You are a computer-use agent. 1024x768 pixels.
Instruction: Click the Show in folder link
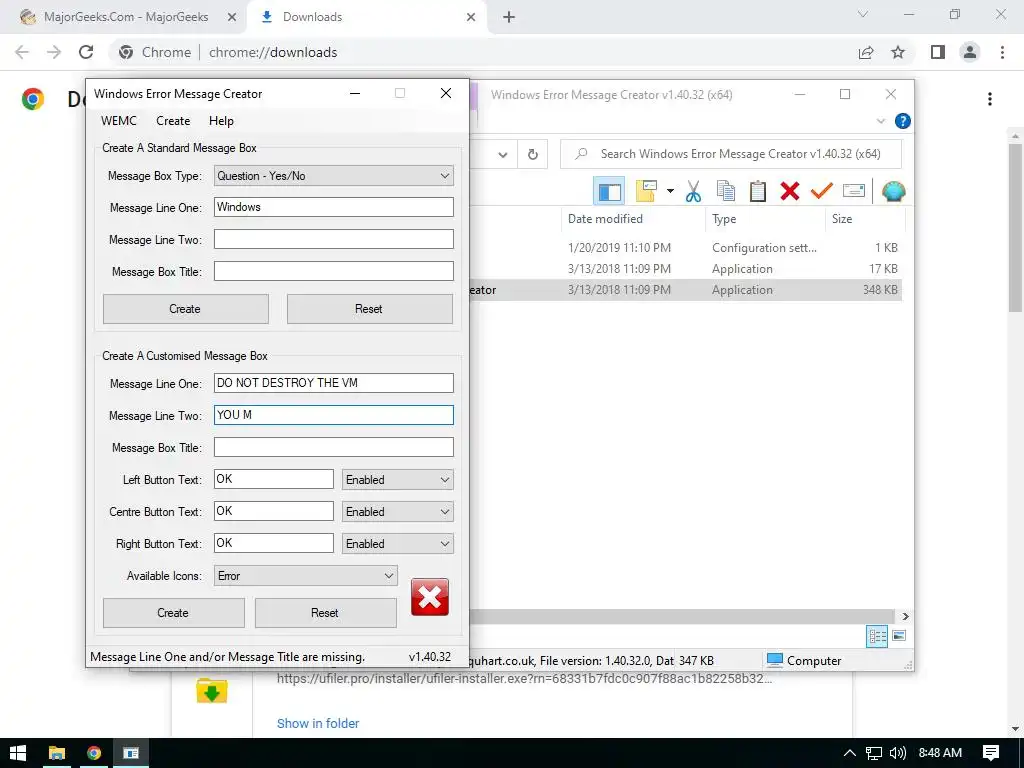(x=318, y=723)
